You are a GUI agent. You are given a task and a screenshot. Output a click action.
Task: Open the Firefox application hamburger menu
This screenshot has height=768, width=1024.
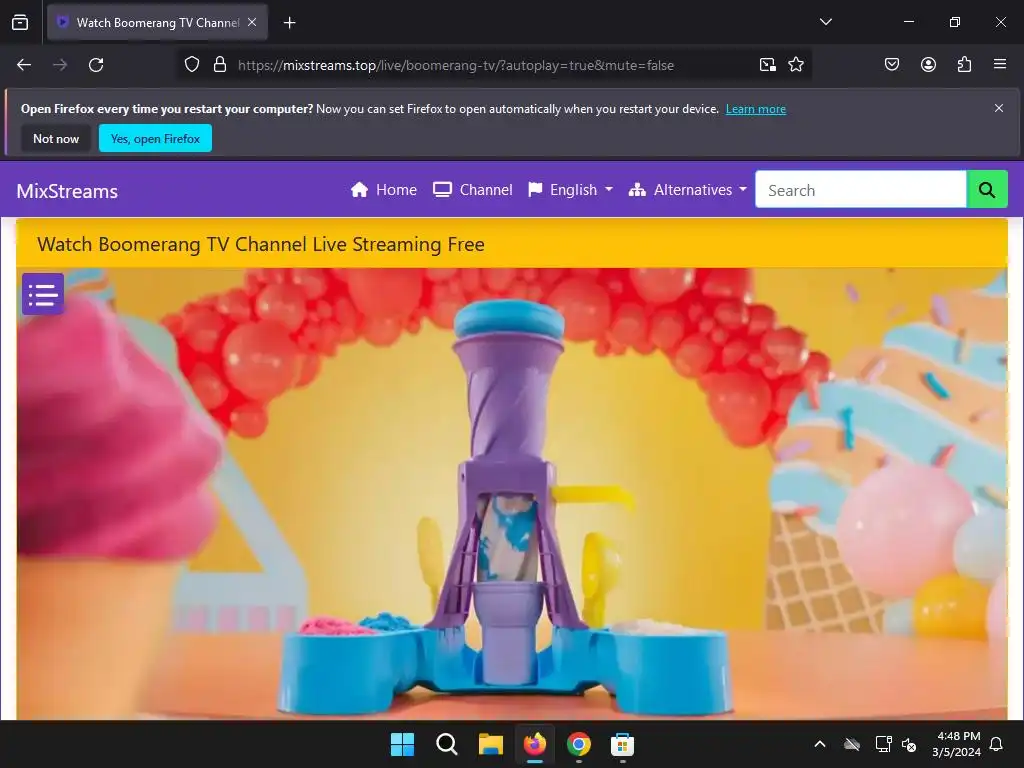tap(1000, 65)
